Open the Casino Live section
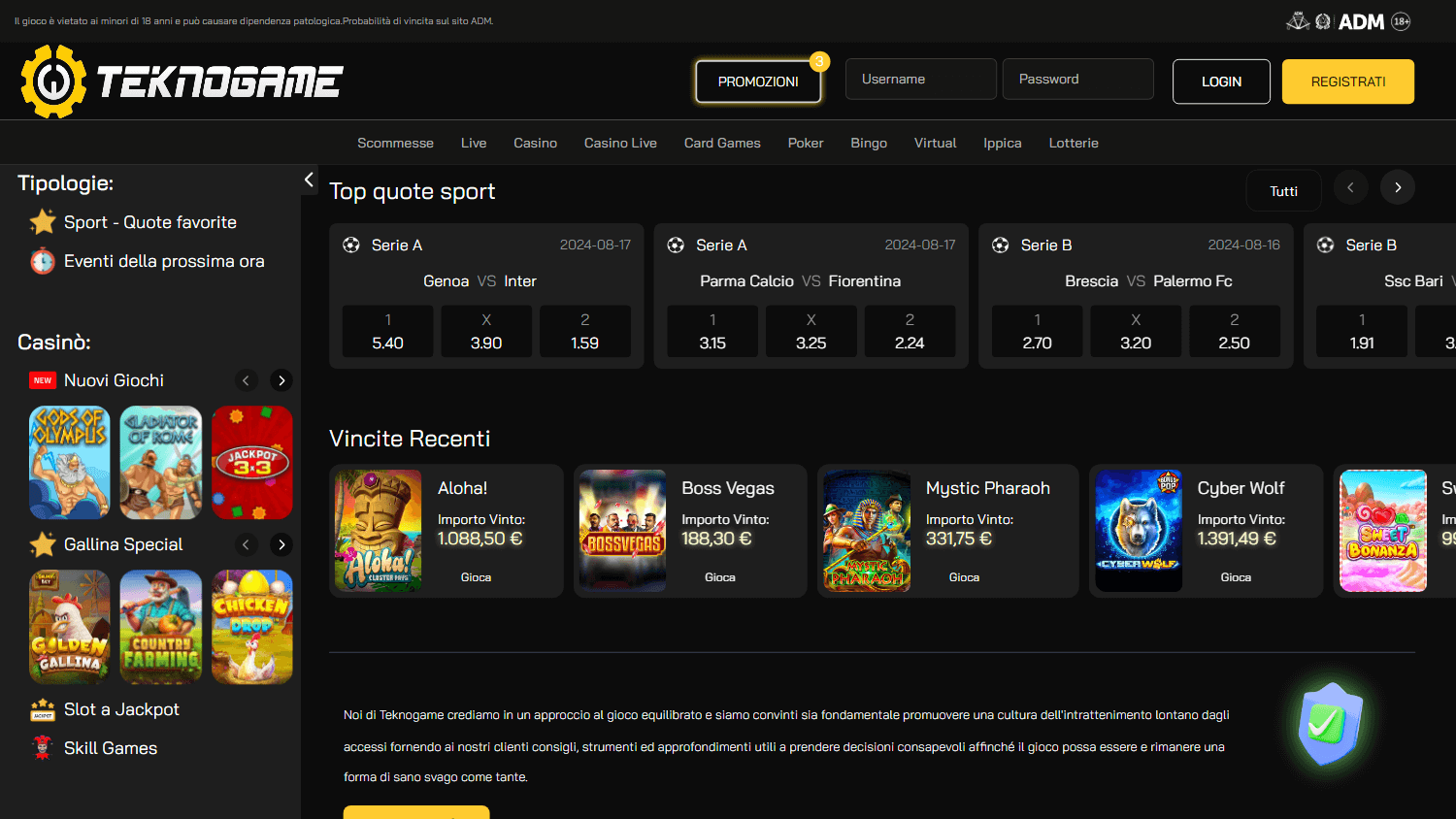This screenshot has height=819, width=1456. coord(620,143)
